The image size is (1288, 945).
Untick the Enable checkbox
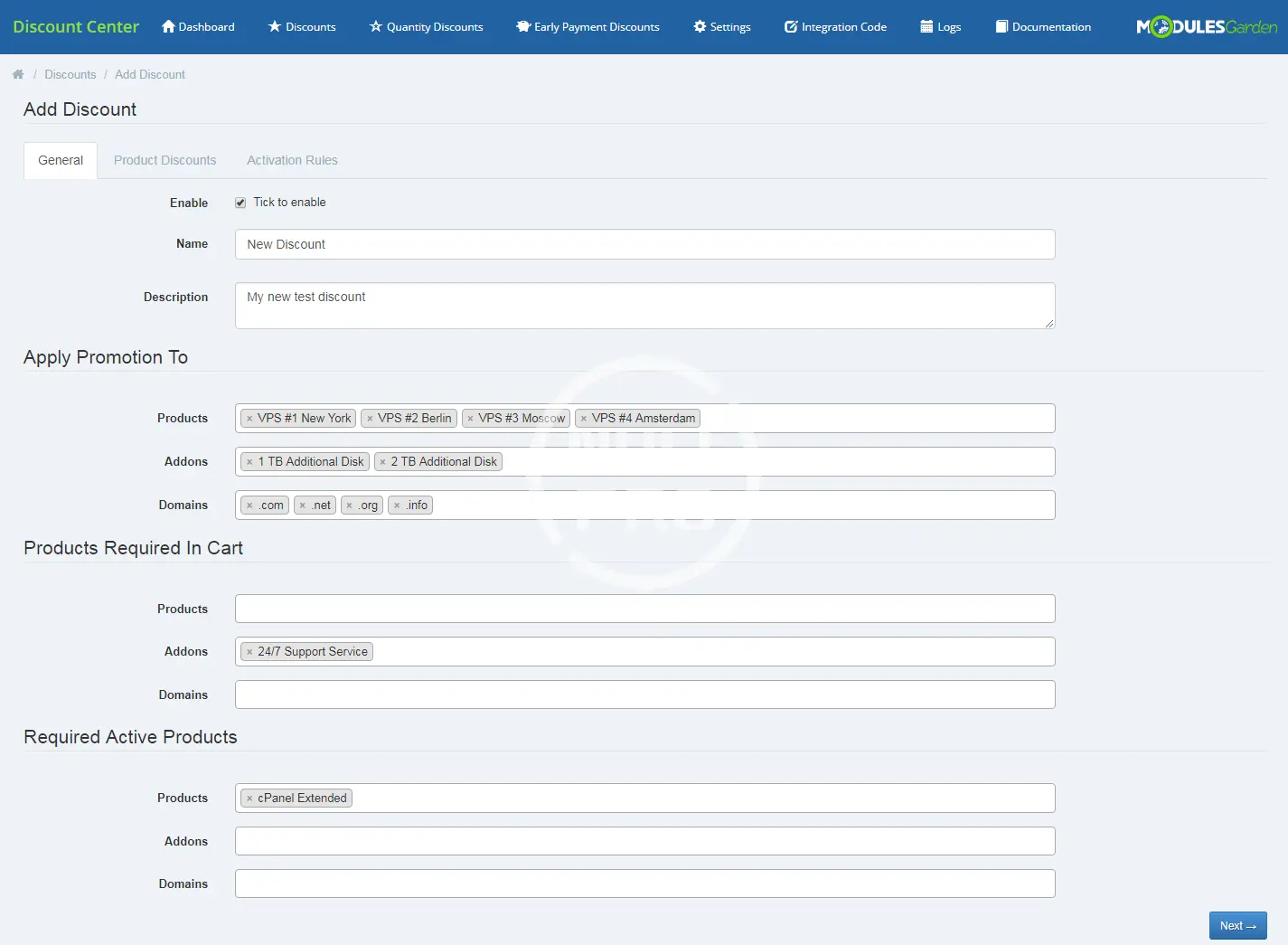[240, 203]
